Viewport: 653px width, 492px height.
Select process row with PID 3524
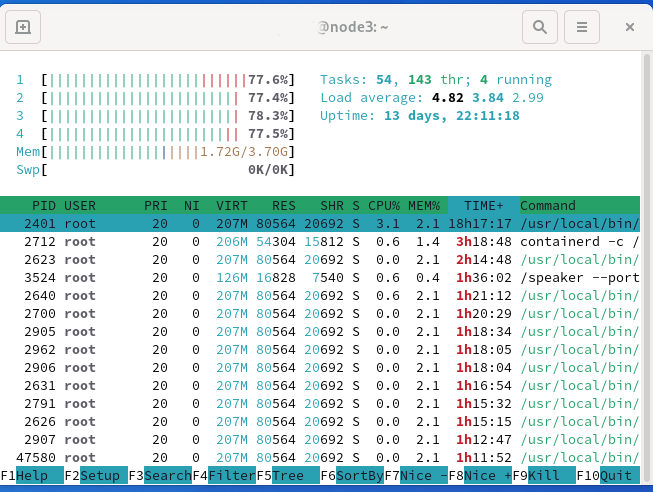(320, 277)
